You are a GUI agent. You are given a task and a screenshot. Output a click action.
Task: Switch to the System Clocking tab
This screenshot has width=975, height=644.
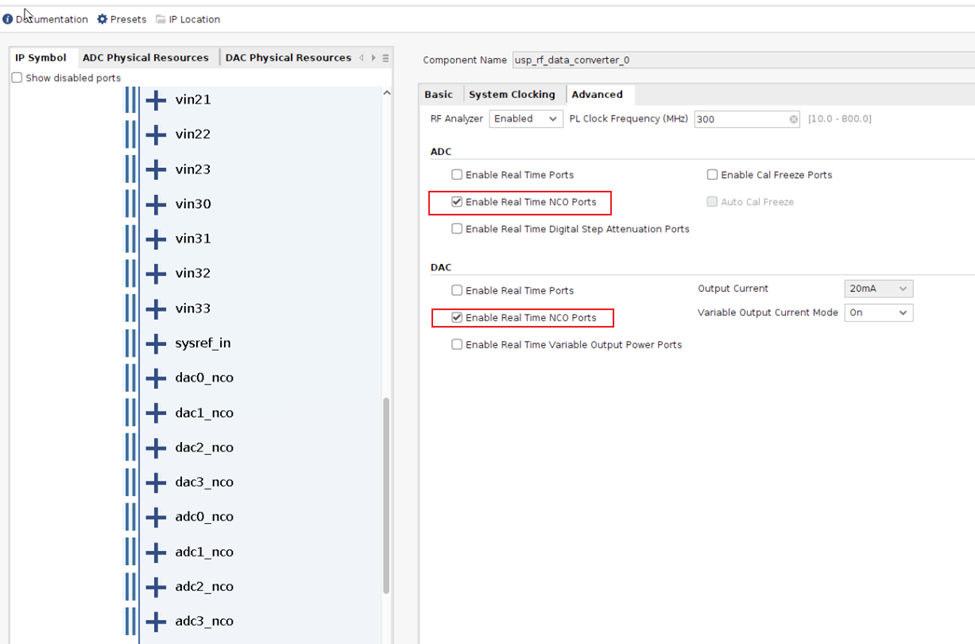tap(513, 94)
